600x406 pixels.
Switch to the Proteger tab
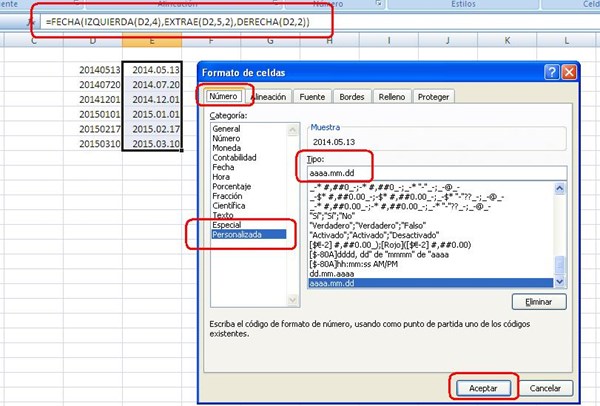[434, 96]
